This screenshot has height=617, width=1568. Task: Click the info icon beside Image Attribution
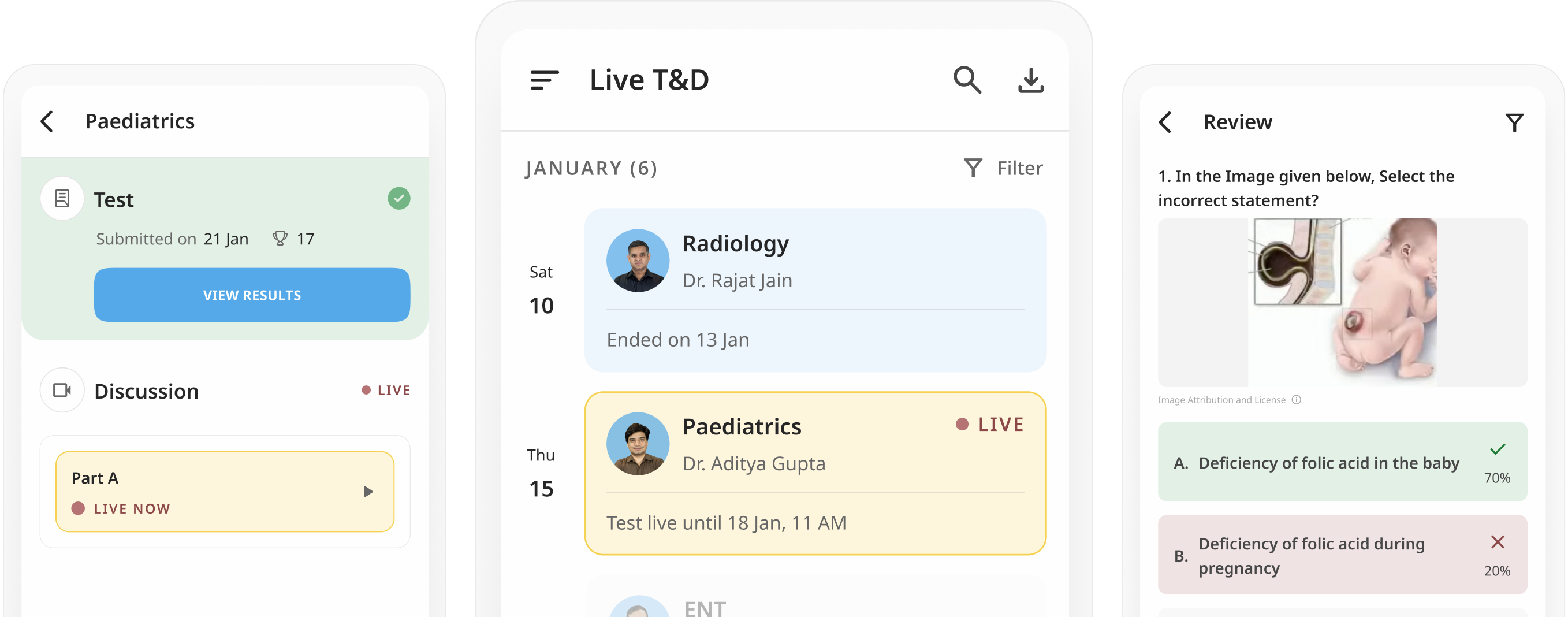coord(1297,400)
